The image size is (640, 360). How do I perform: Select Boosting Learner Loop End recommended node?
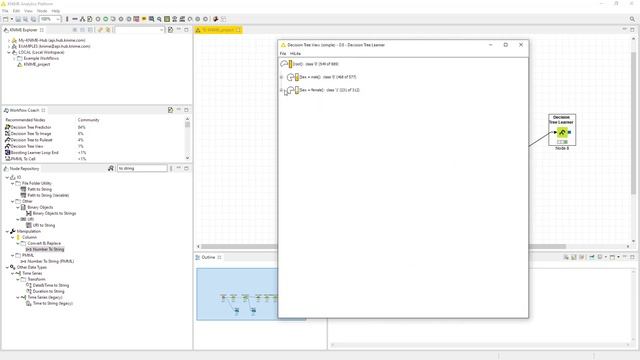click(x=35, y=153)
